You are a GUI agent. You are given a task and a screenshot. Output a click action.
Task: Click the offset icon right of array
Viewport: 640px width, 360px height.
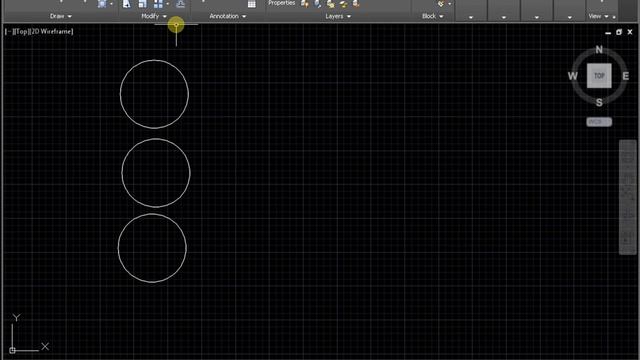[180, 4]
